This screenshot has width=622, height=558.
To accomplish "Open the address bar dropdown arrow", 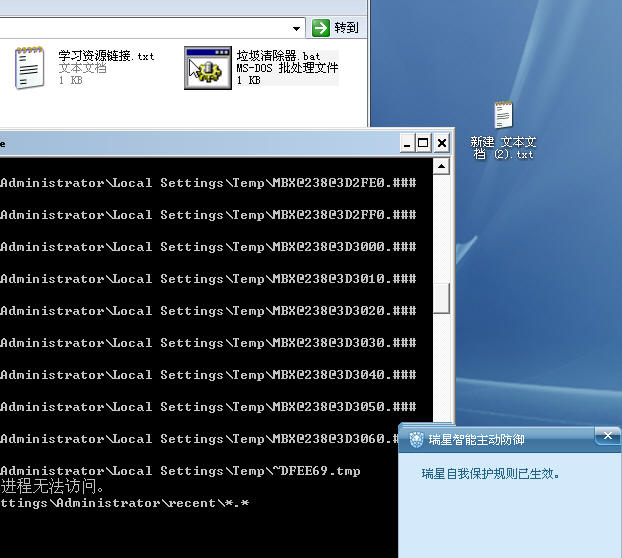I will click(296, 29).
